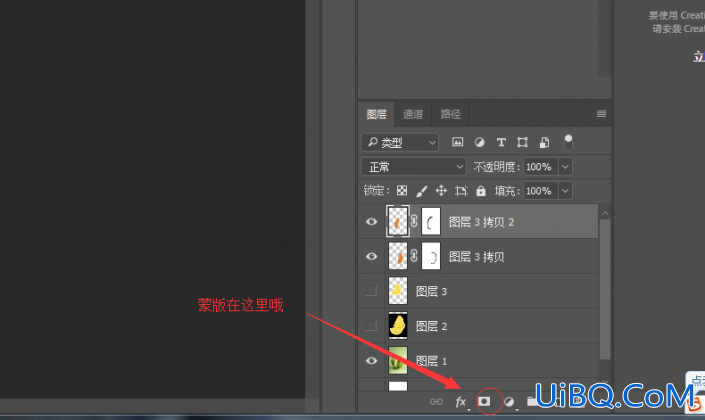Lock artboard nesting icon
This screenshot has width=705, height=420.
click(461, 191)
